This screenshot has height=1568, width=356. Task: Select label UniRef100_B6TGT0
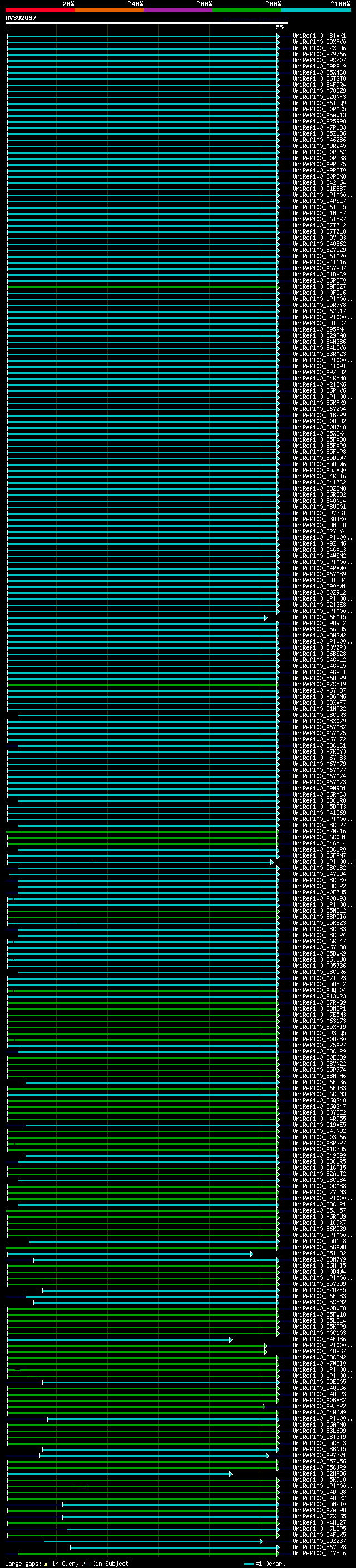point(319,78)
